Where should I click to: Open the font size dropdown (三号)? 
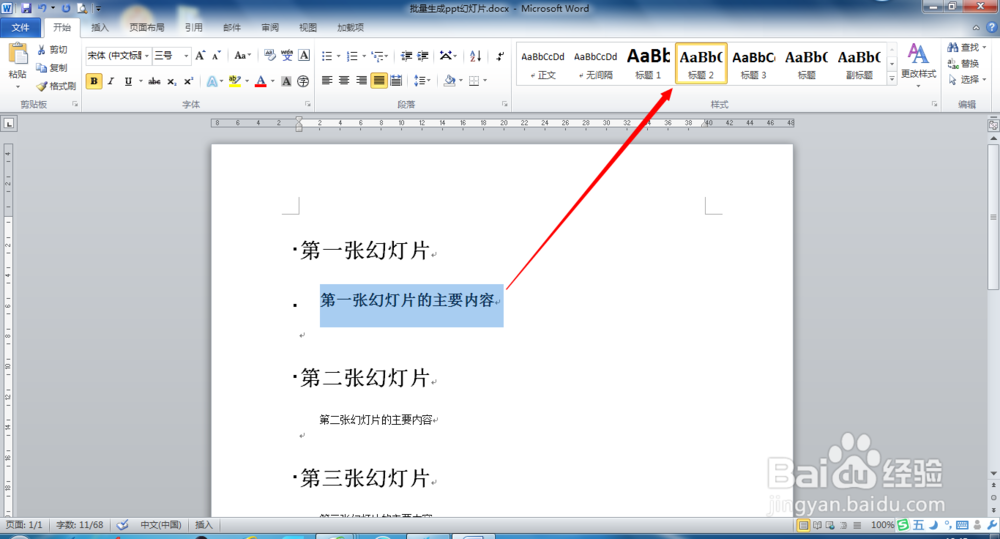pos(186,56)
